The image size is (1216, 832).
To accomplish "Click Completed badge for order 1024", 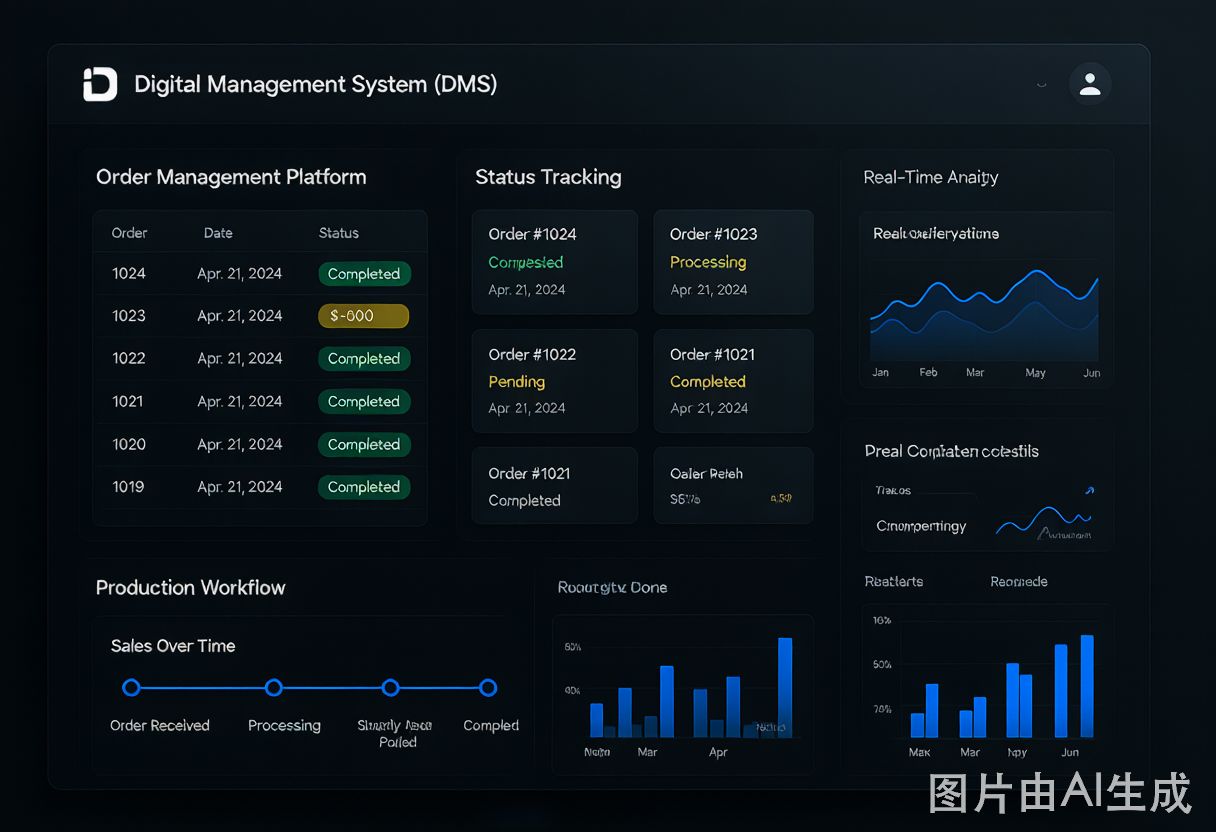I will pyautogui.click(x=364, y=274).
